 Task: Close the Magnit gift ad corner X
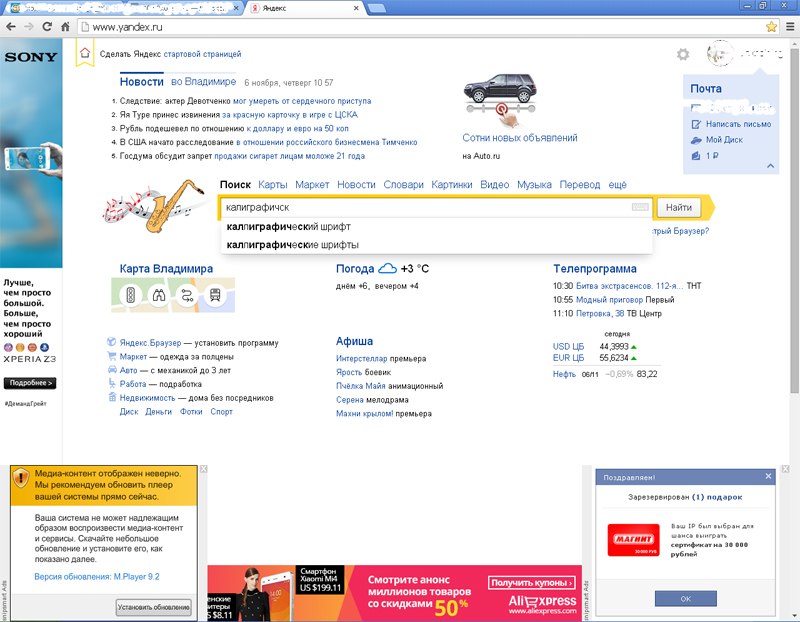[x=785, y=469]
